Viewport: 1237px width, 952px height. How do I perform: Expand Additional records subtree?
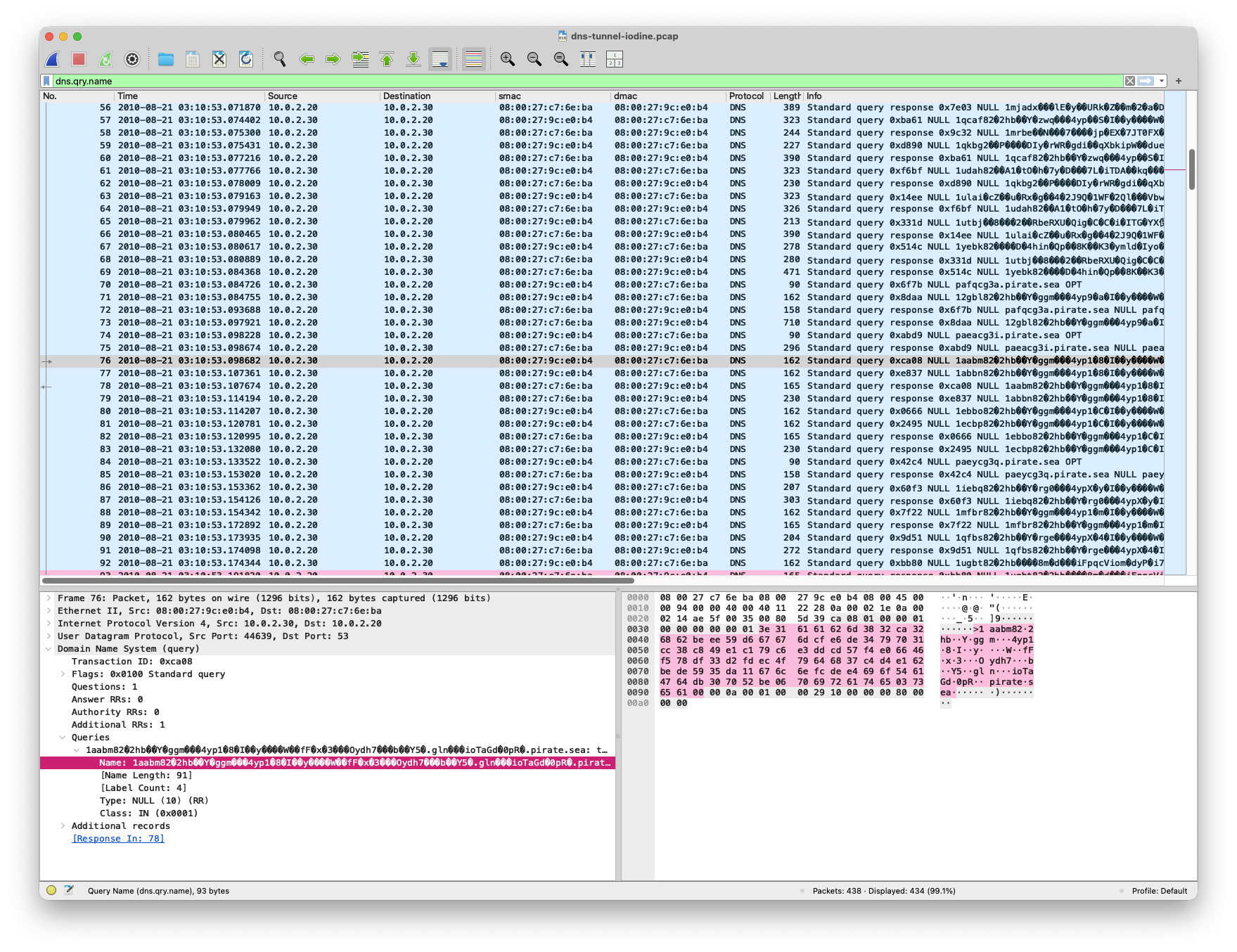pos(63,826)
